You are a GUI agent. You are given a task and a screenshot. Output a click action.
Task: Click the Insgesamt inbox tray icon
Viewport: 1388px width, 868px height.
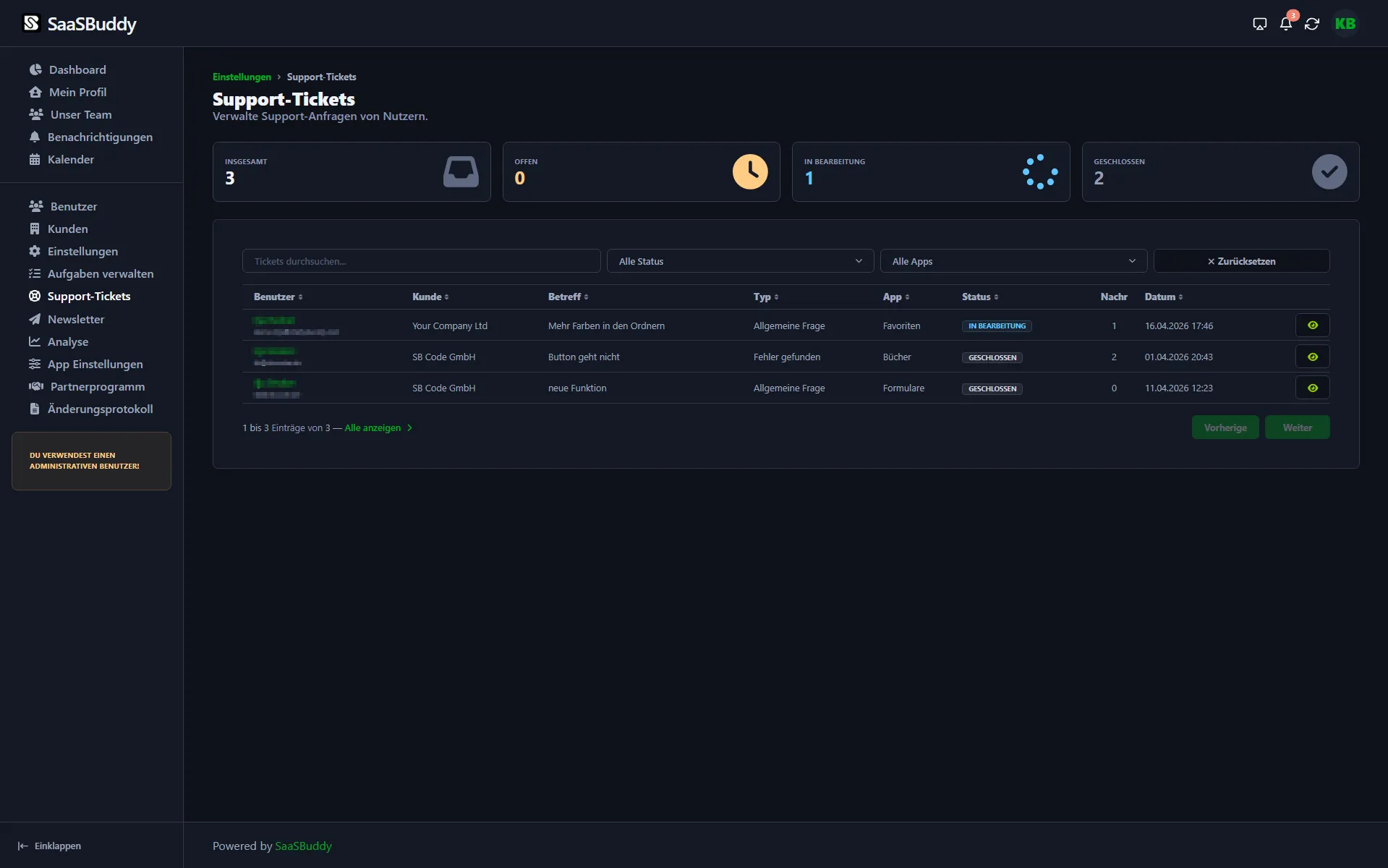coord(461,172)
